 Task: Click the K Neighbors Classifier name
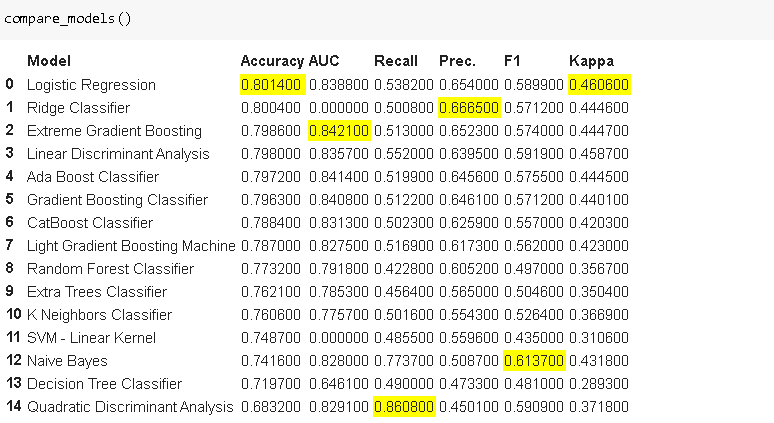(99, 315)
